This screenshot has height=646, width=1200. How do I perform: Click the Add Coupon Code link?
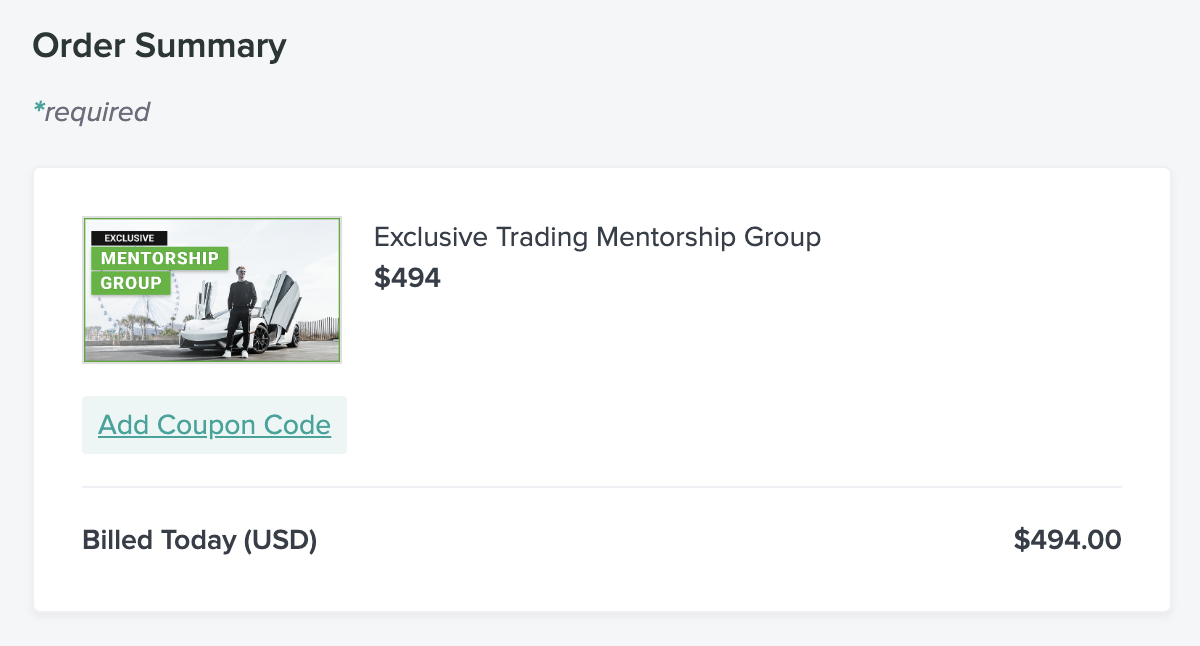coord(214,425)
